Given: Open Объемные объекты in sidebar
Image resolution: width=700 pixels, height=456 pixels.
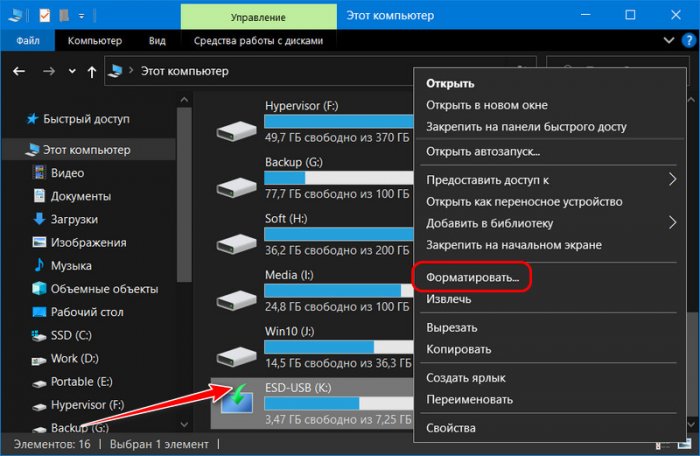Looking at the screenshot, I should click(x=96, y=289).
